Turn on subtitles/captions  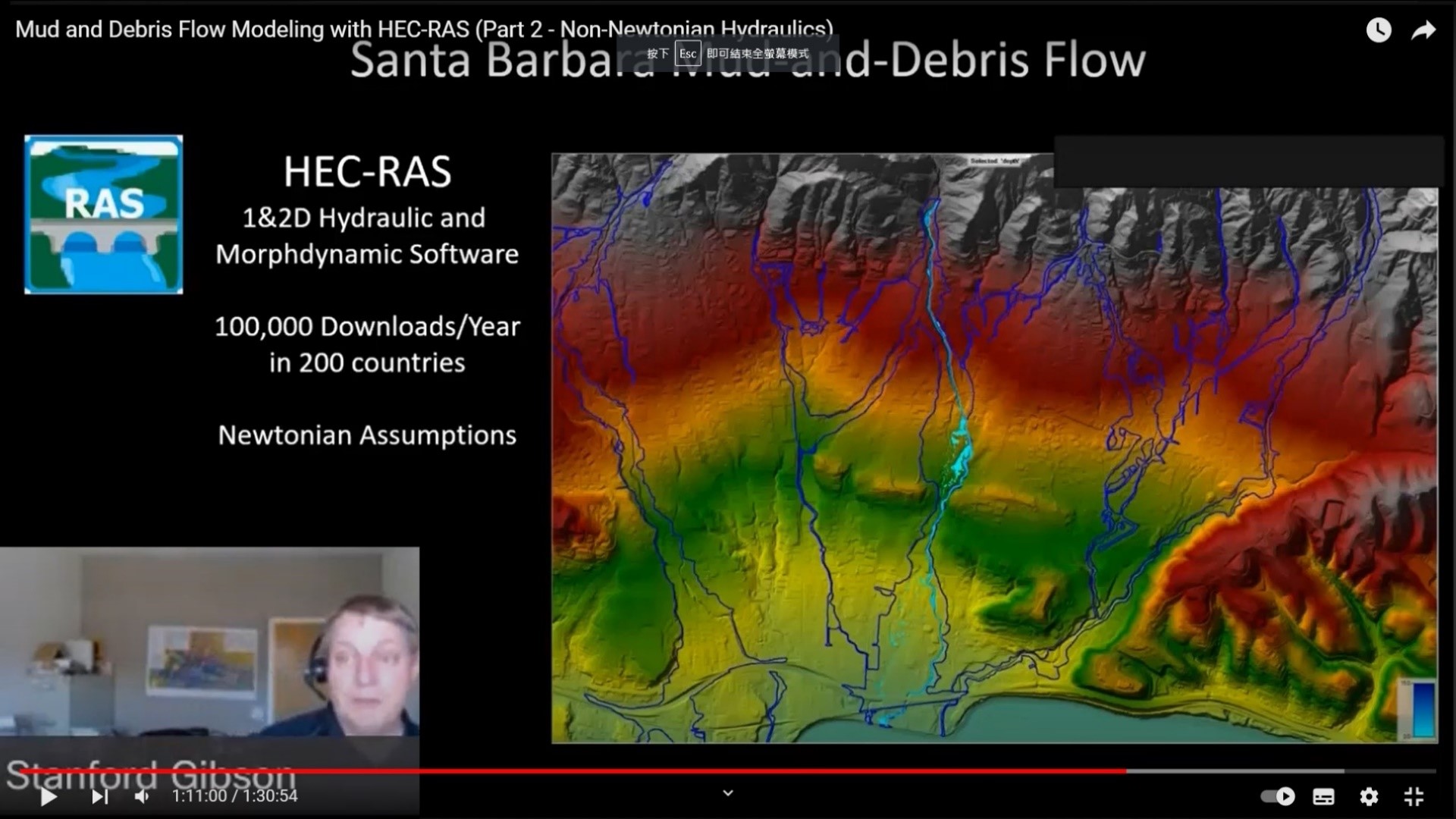[x=1323, y=796]
